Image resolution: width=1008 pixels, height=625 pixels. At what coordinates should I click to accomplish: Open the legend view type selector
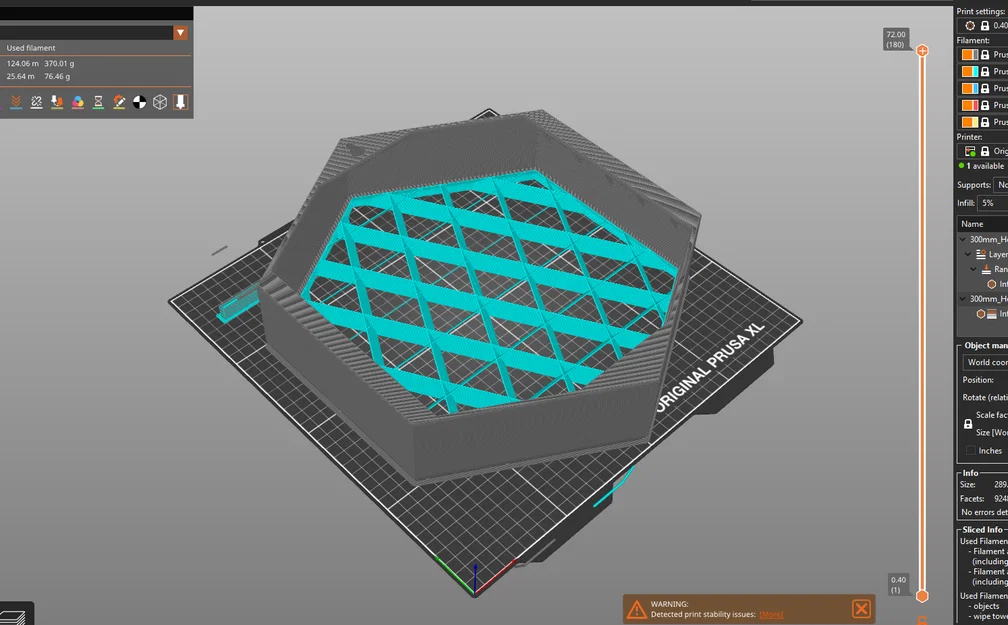point(180,32)
